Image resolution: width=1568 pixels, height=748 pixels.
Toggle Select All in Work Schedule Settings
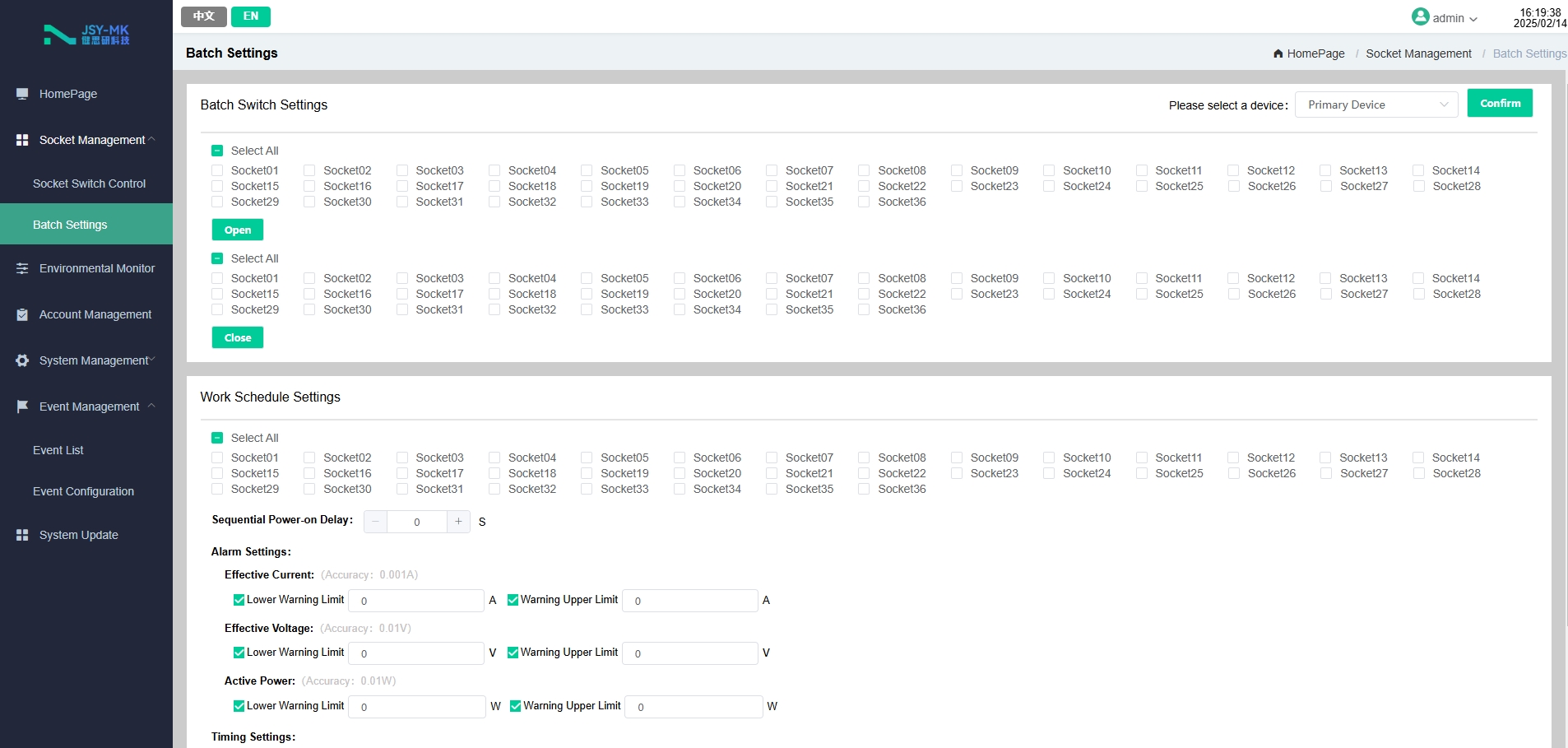point(217,438)
